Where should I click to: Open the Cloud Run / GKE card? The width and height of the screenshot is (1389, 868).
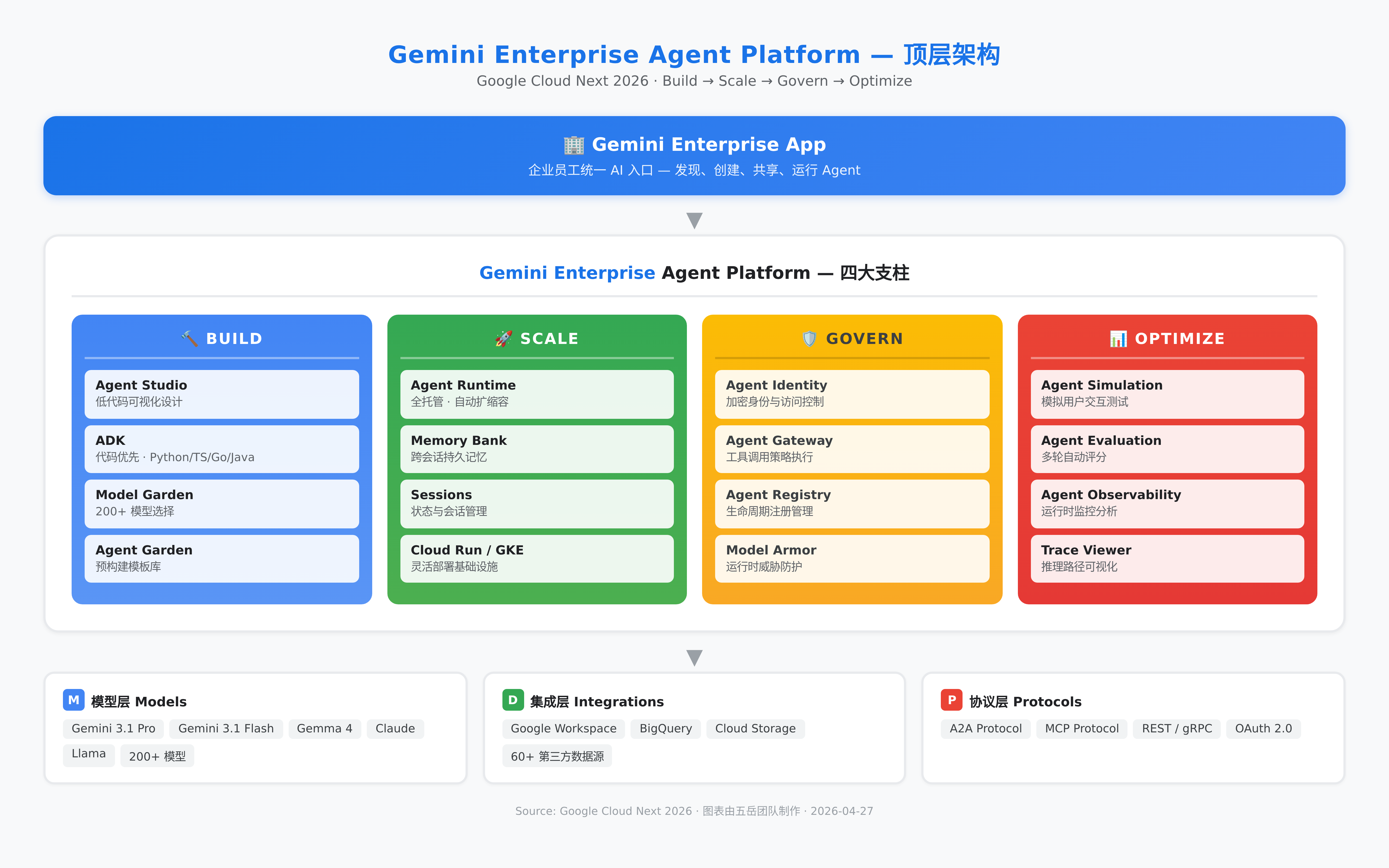537,559
